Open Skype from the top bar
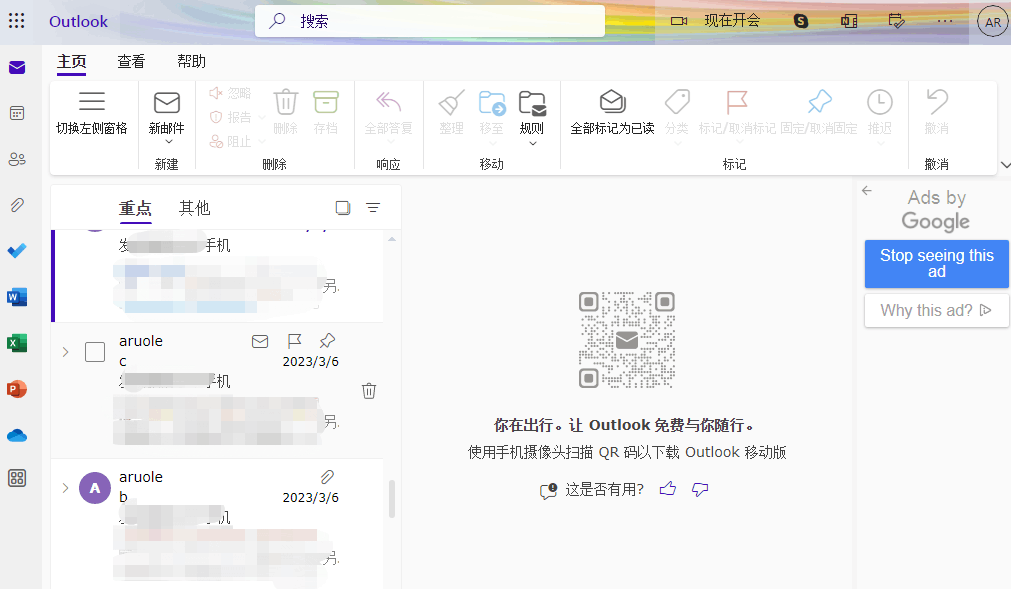This screenshot has width=1011, height=589. tap(801, 21)
